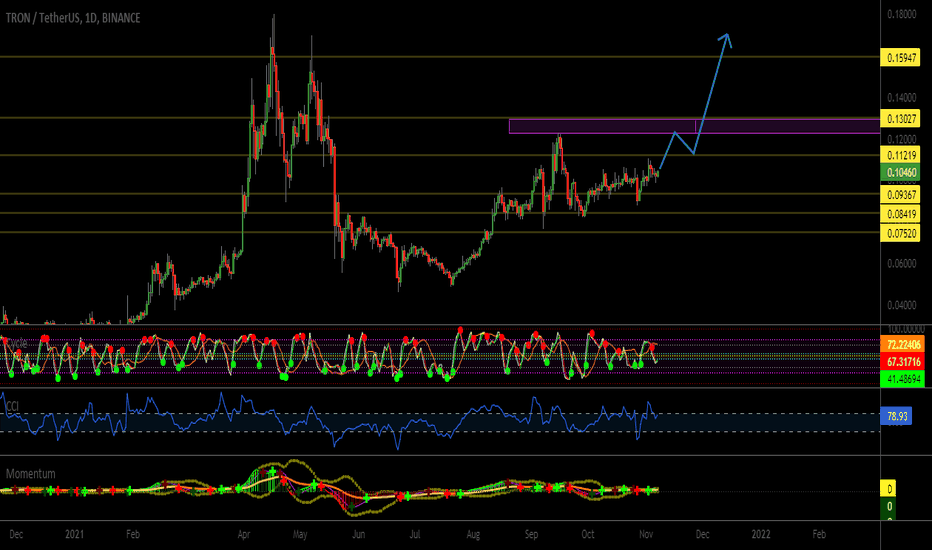Select the orange 72.22406 cycle value
Image resolution: width=932 pixels, height=550 pixels.
click(x=903, y=345)
